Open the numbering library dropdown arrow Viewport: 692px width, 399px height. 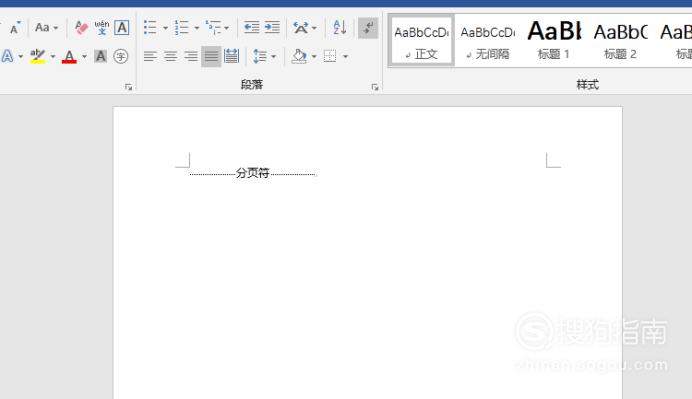pos(197,28)
